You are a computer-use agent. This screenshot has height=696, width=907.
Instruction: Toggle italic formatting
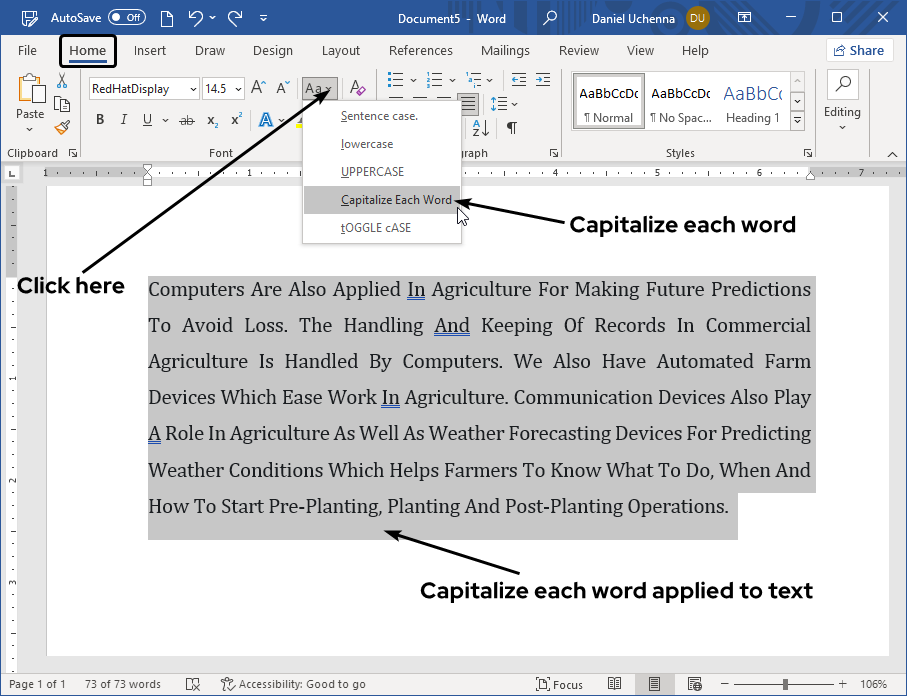click(123, 119)
